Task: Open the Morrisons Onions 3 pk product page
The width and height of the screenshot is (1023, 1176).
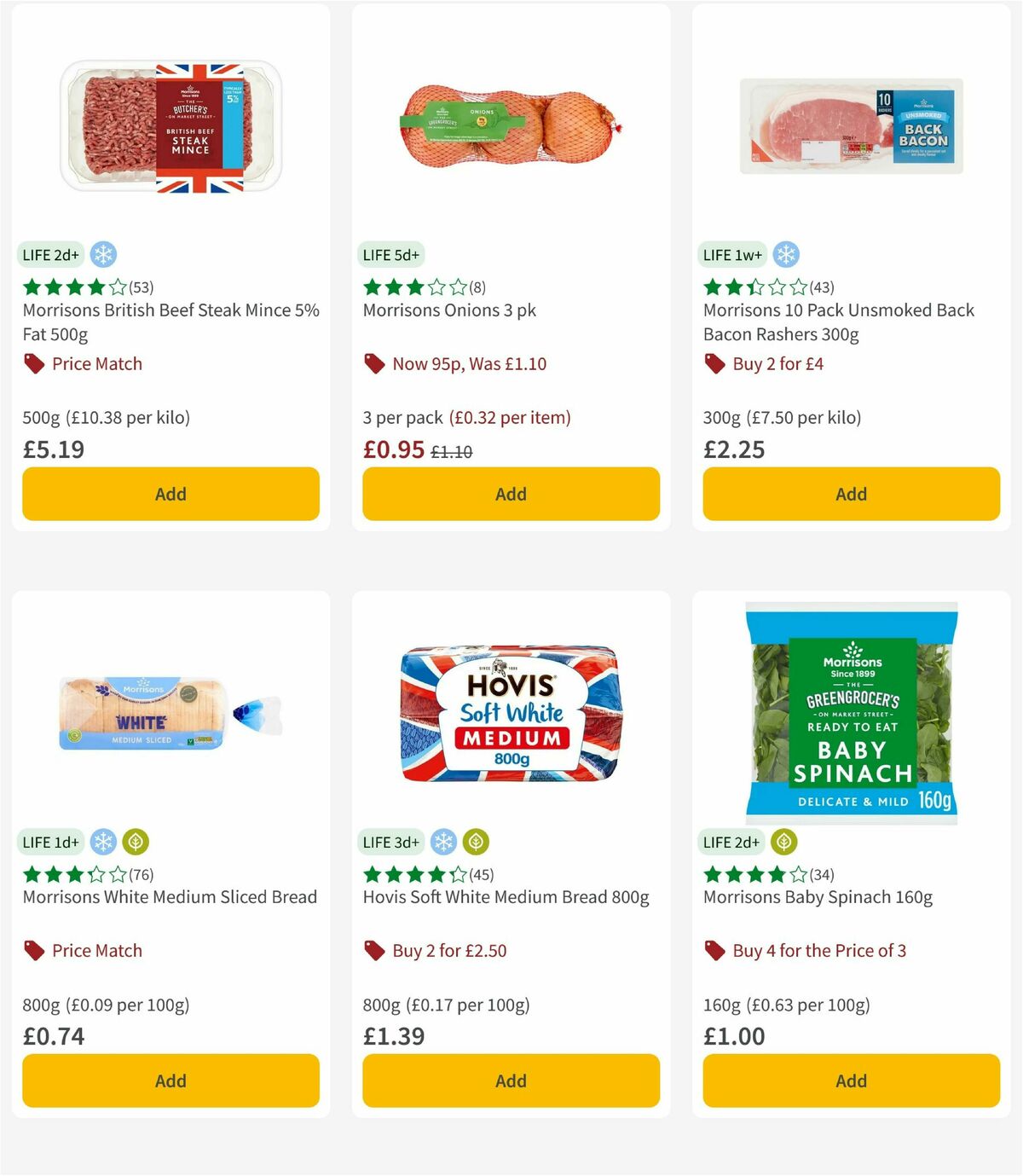Action: (x=449, y=310)
